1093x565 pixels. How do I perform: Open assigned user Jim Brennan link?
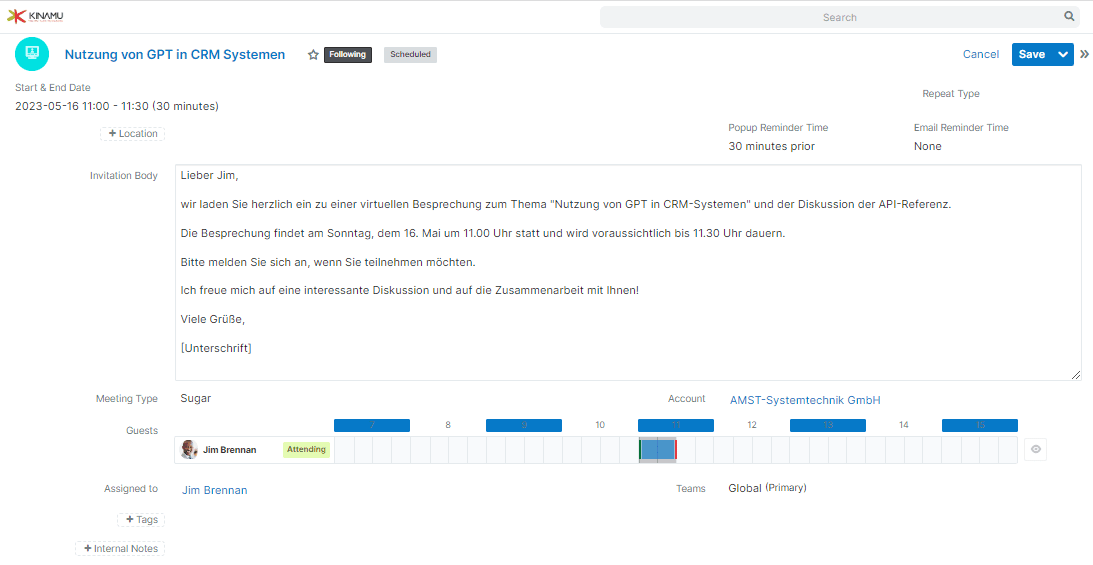pyautogui.click(x=215, y=490)
